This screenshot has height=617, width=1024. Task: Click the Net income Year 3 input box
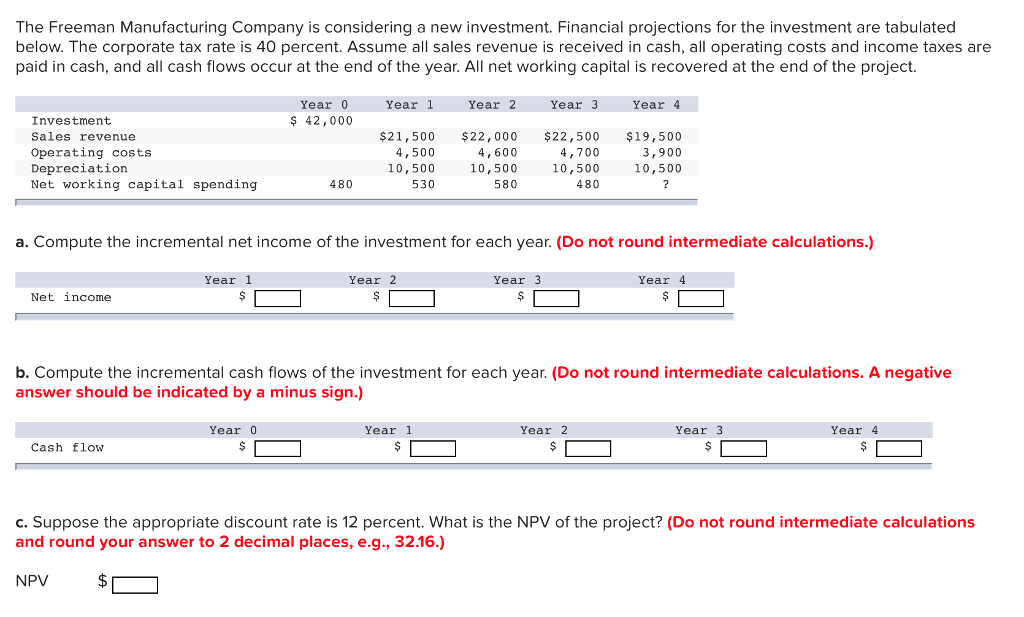click(557, 297)
